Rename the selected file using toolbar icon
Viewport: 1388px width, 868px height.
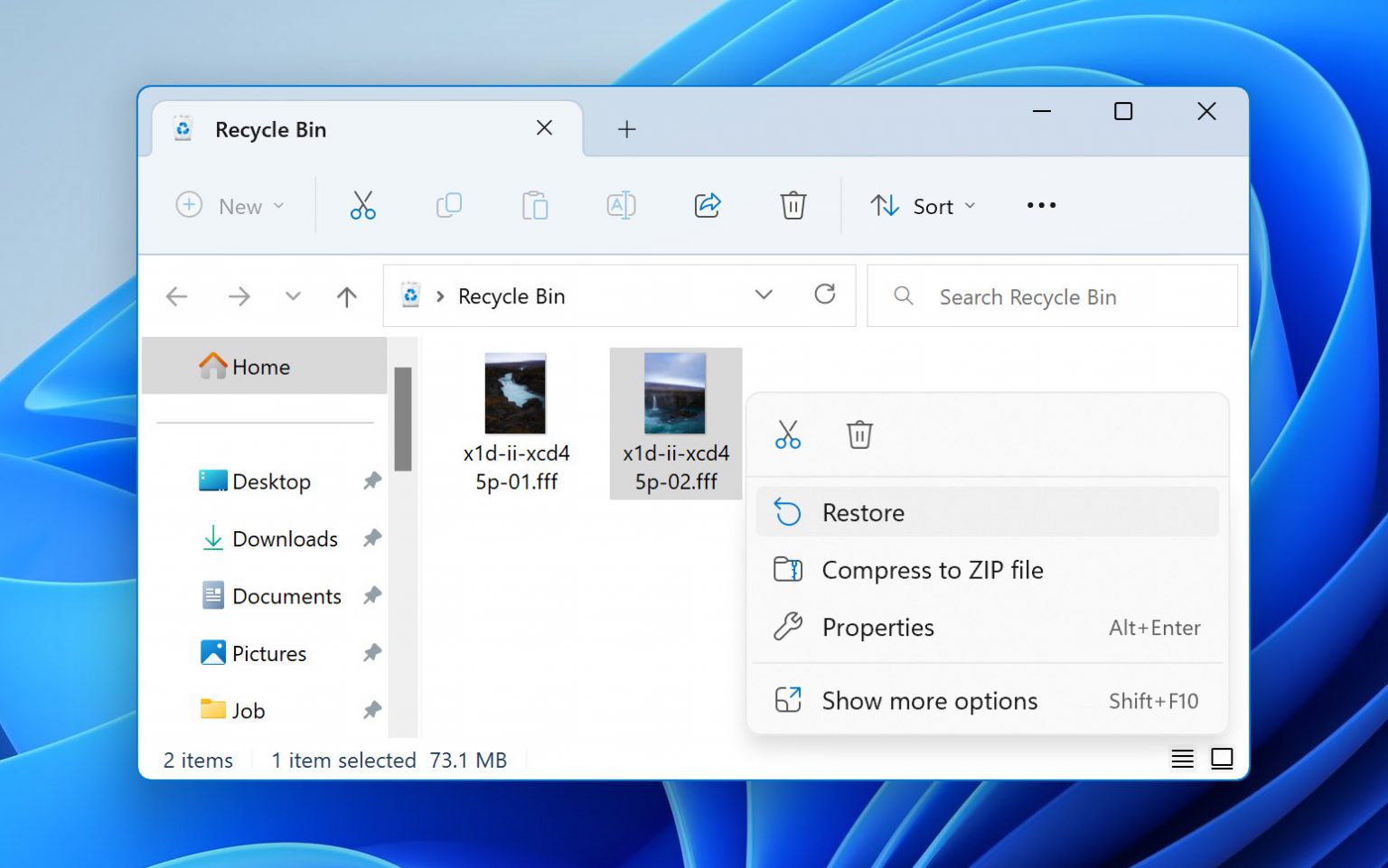tap(621, 205)
